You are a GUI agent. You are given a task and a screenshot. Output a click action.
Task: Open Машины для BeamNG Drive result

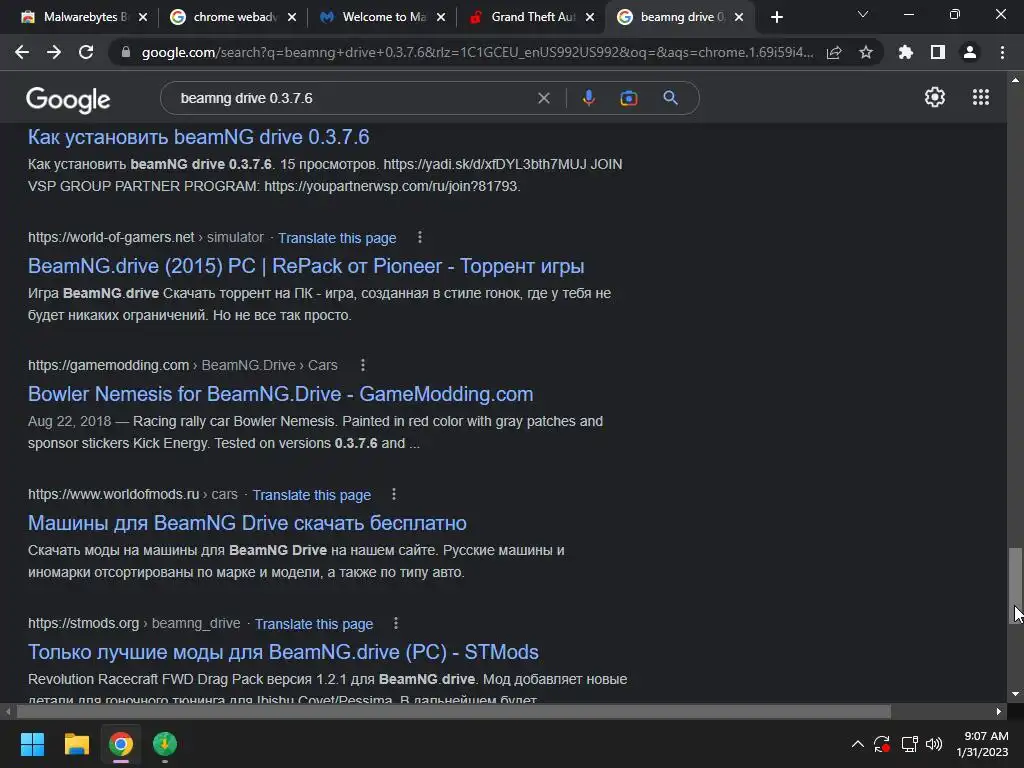(x=247, y=523)
